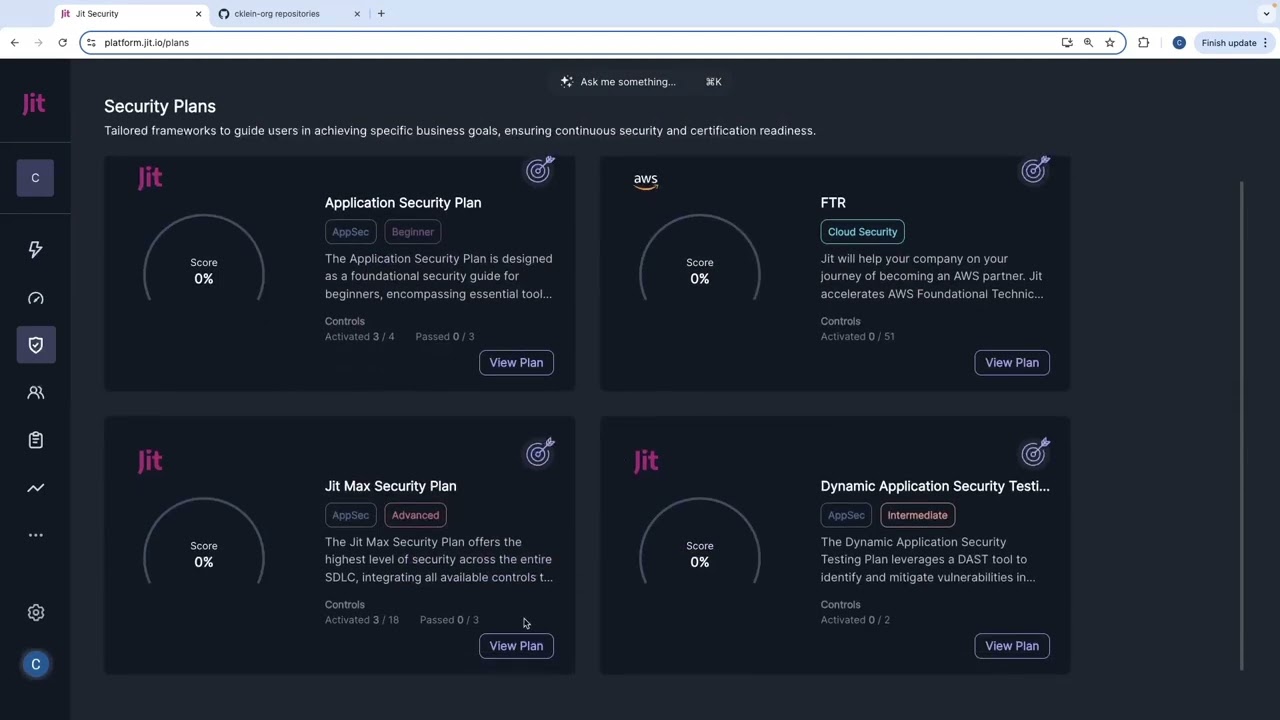The height and width of the screenshot is (720, 1280).
Task: Open the three-dots more sidebar menu
Action: pyautogui.click(x=35, y=535)
